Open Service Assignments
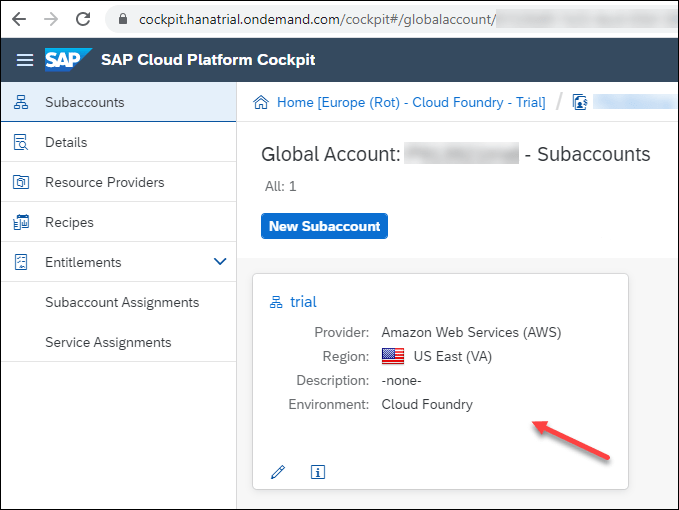679x510 pixels. 108,342
